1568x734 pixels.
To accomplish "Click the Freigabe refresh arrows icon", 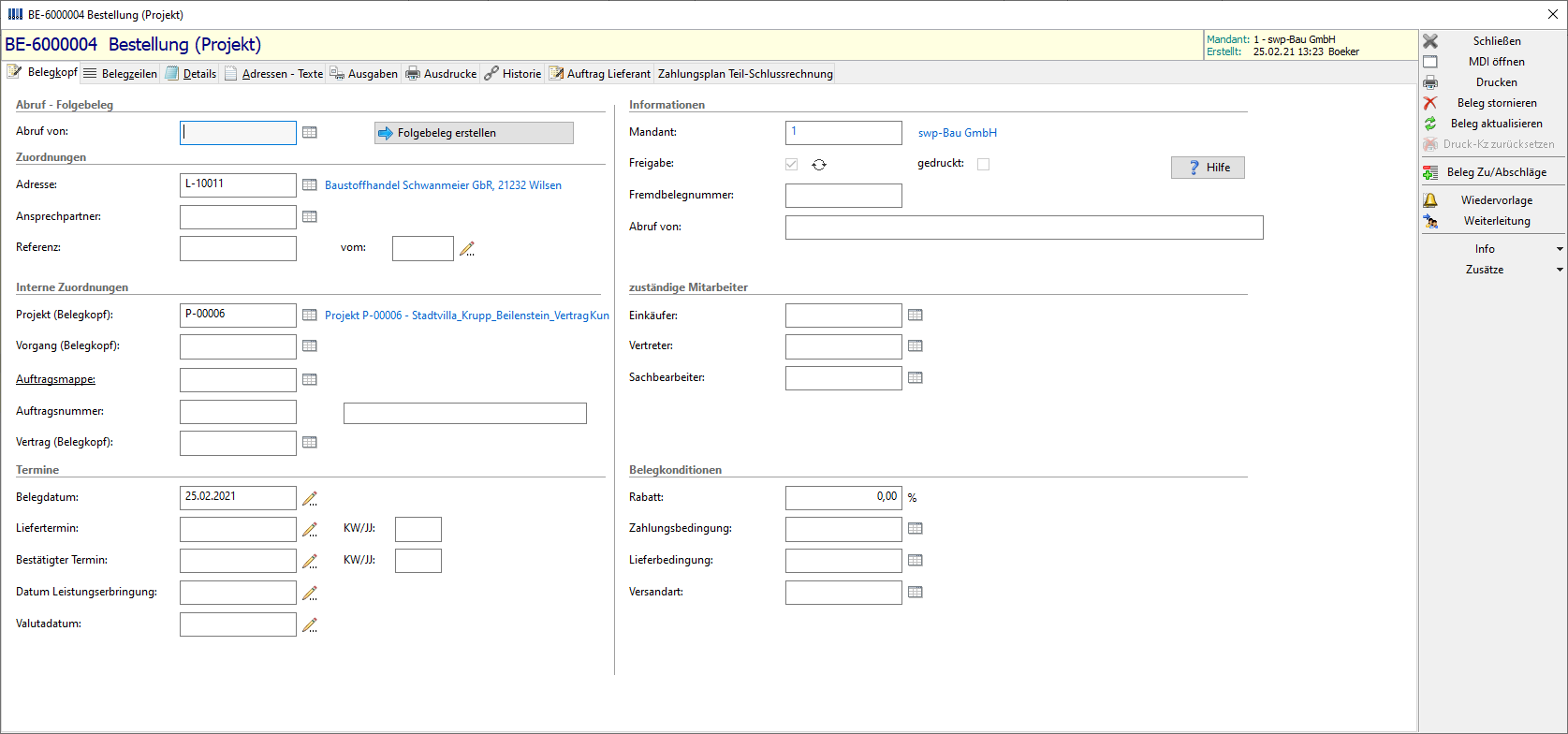I will pyautogui.click(x=819, y=165).
